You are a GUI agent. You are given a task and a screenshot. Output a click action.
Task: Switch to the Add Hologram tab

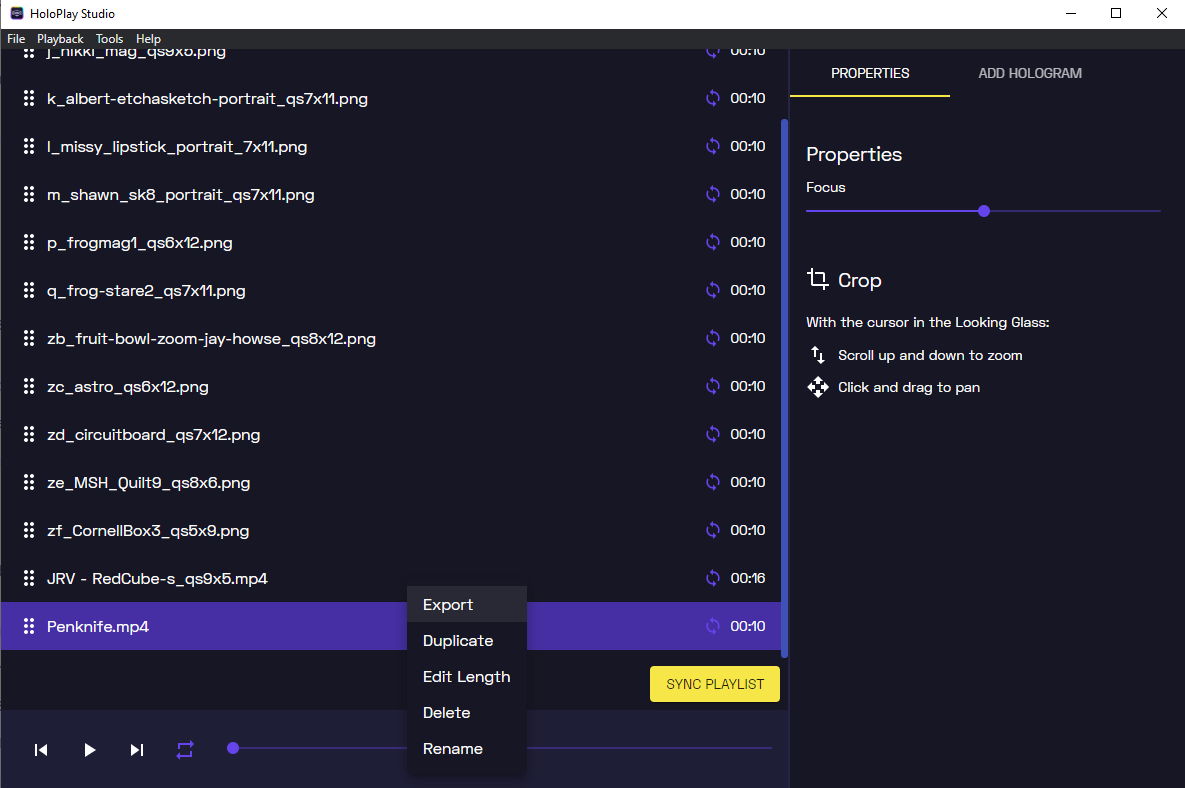(x=1029, y=73)
